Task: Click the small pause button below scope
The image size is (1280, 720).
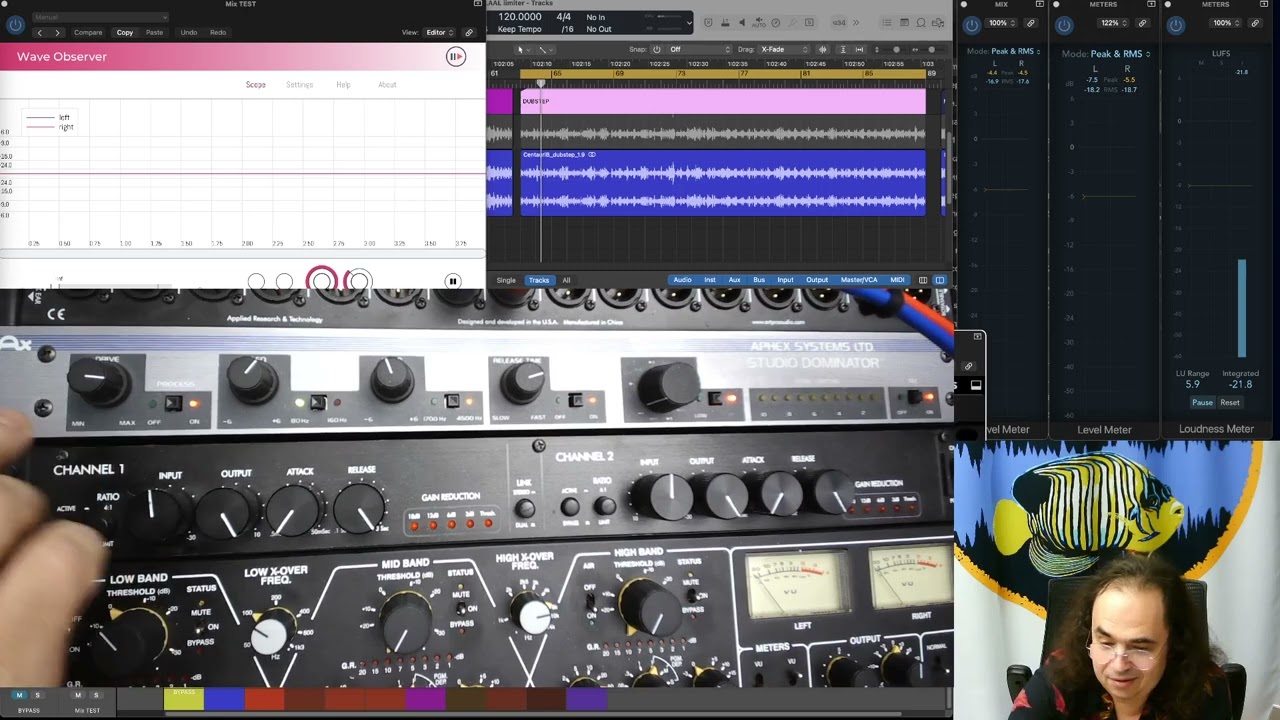Action: tap(452, 282)
